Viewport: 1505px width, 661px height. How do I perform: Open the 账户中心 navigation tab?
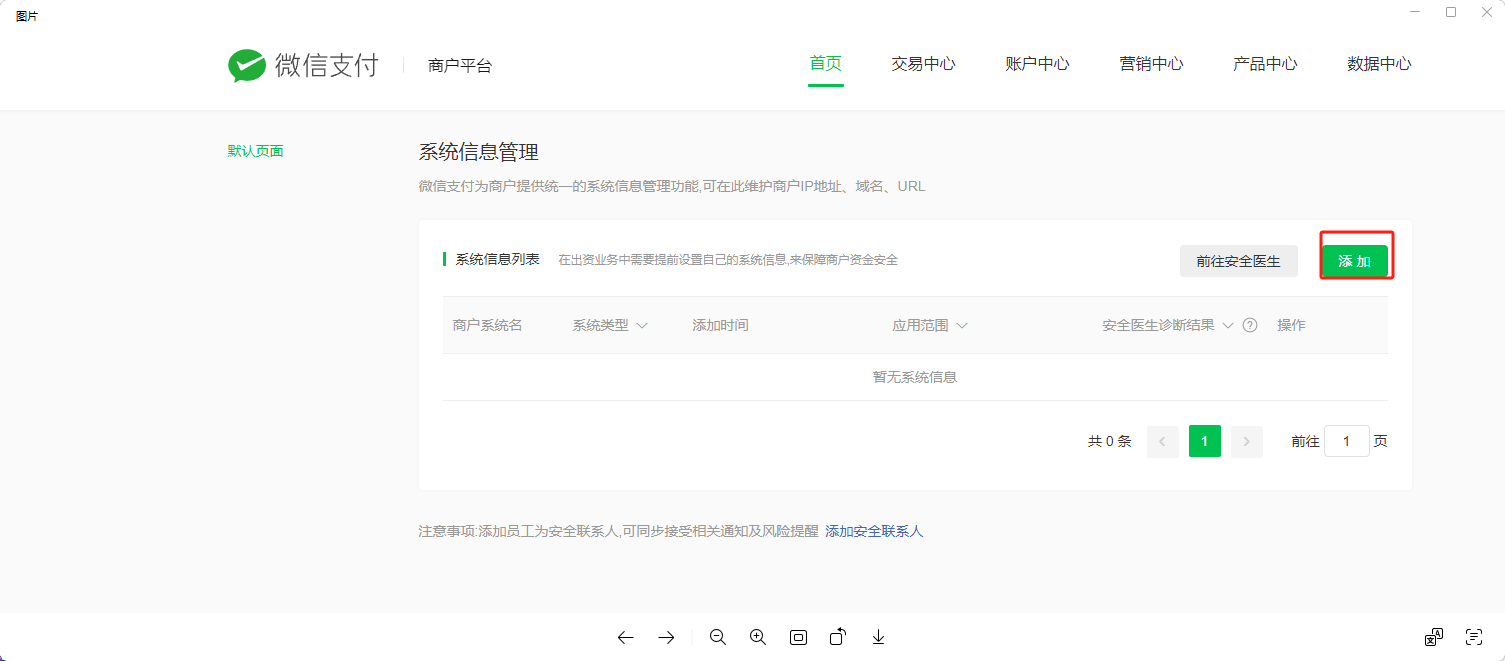point(1037,64)
